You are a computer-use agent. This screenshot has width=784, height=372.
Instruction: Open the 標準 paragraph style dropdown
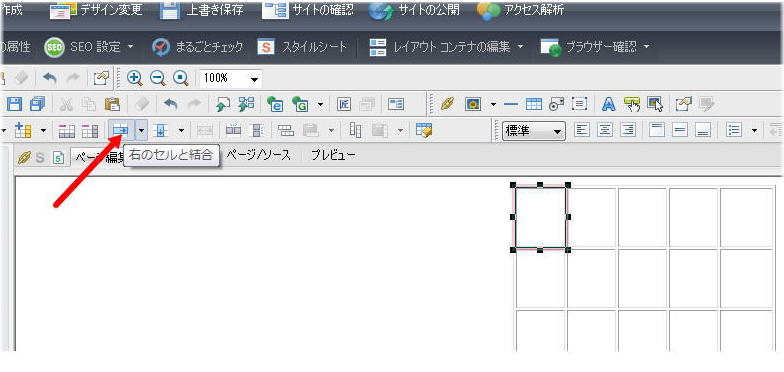click(534, 131)
